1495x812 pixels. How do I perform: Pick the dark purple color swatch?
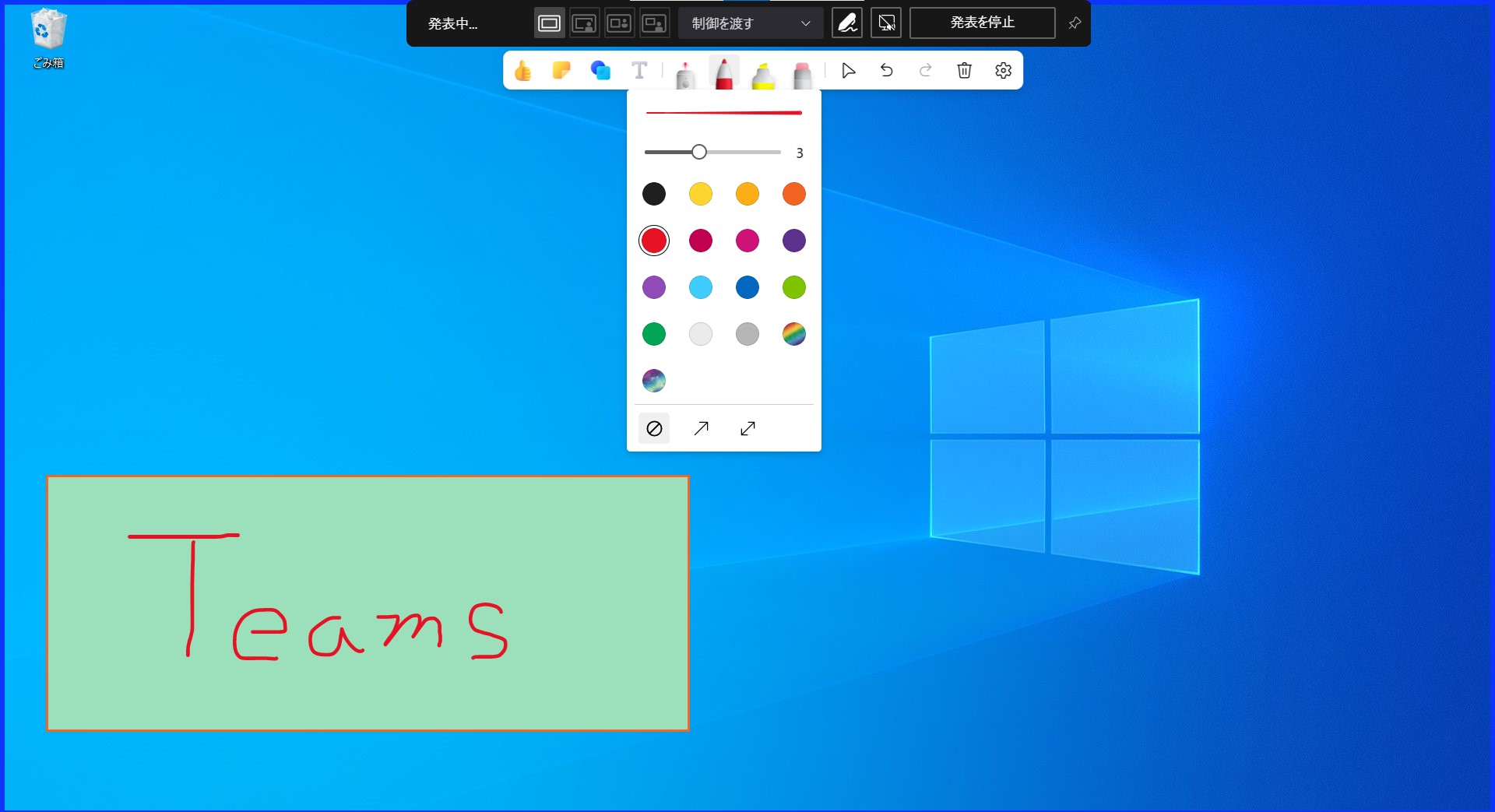pyautogui.click(x=794, y=241)
